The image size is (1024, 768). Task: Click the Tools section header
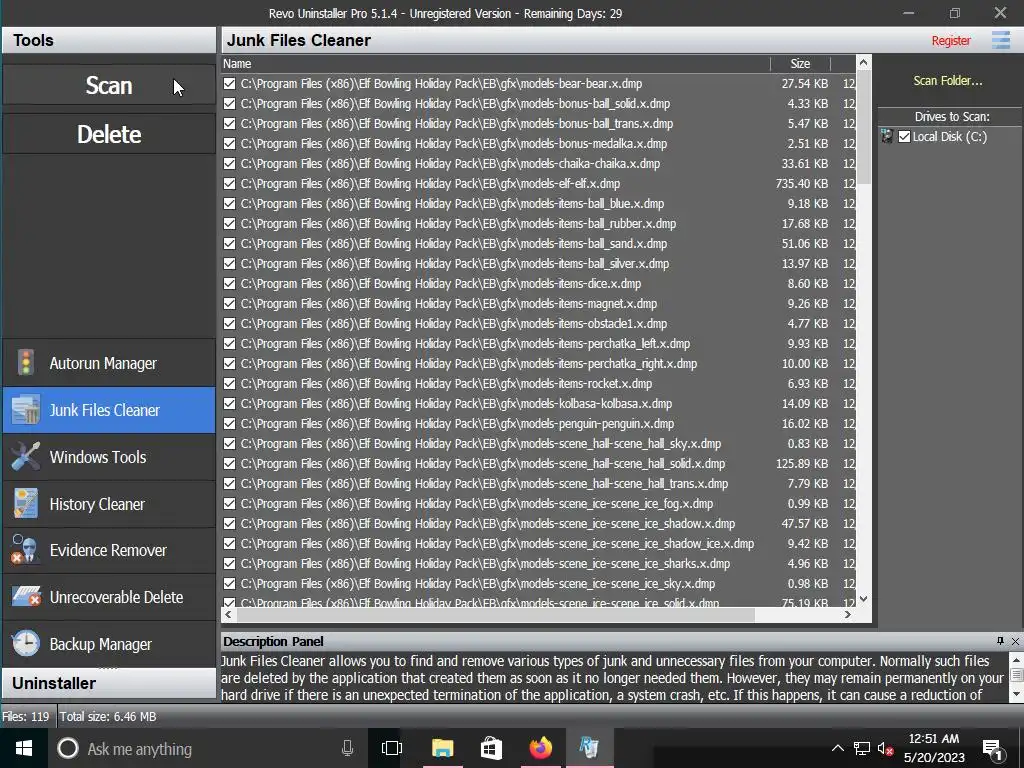pyautogui.click(x=109, y=40)
